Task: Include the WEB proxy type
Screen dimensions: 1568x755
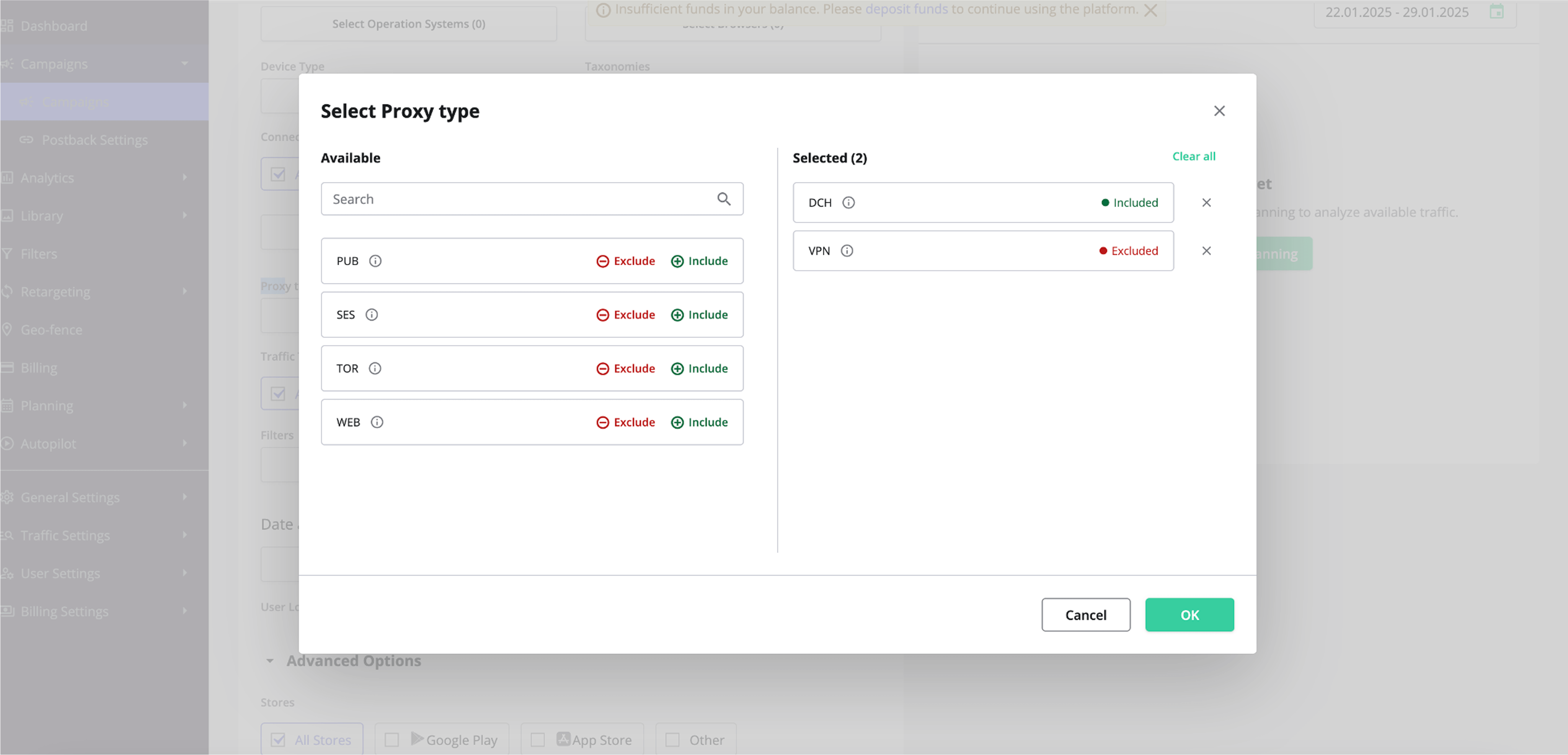Action: [x=699, y=422]
